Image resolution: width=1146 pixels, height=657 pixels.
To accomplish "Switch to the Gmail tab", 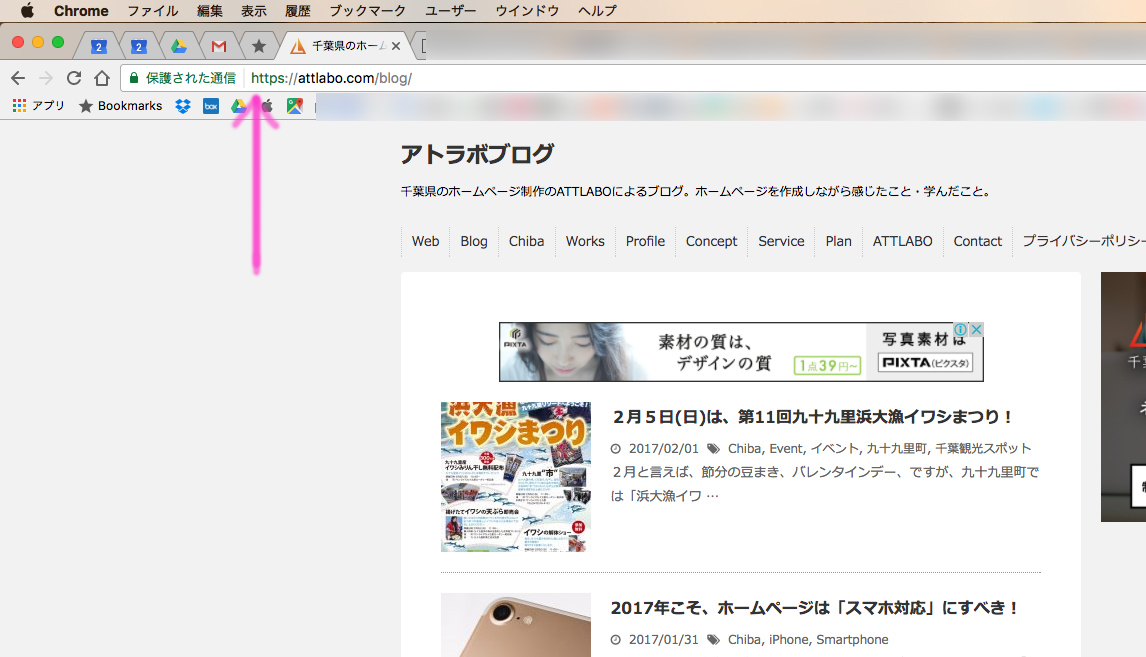I will pos(219,46).
